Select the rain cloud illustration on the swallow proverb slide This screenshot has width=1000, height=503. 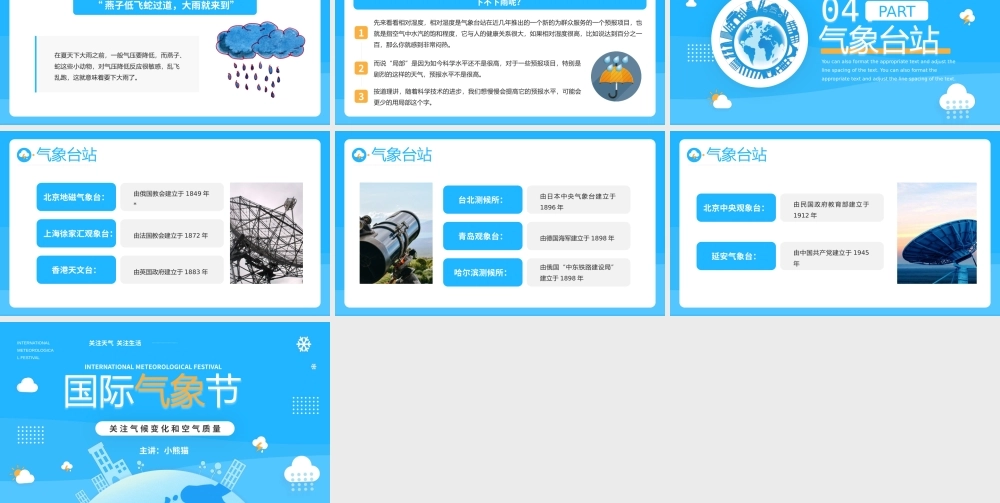tap(260, 59)
